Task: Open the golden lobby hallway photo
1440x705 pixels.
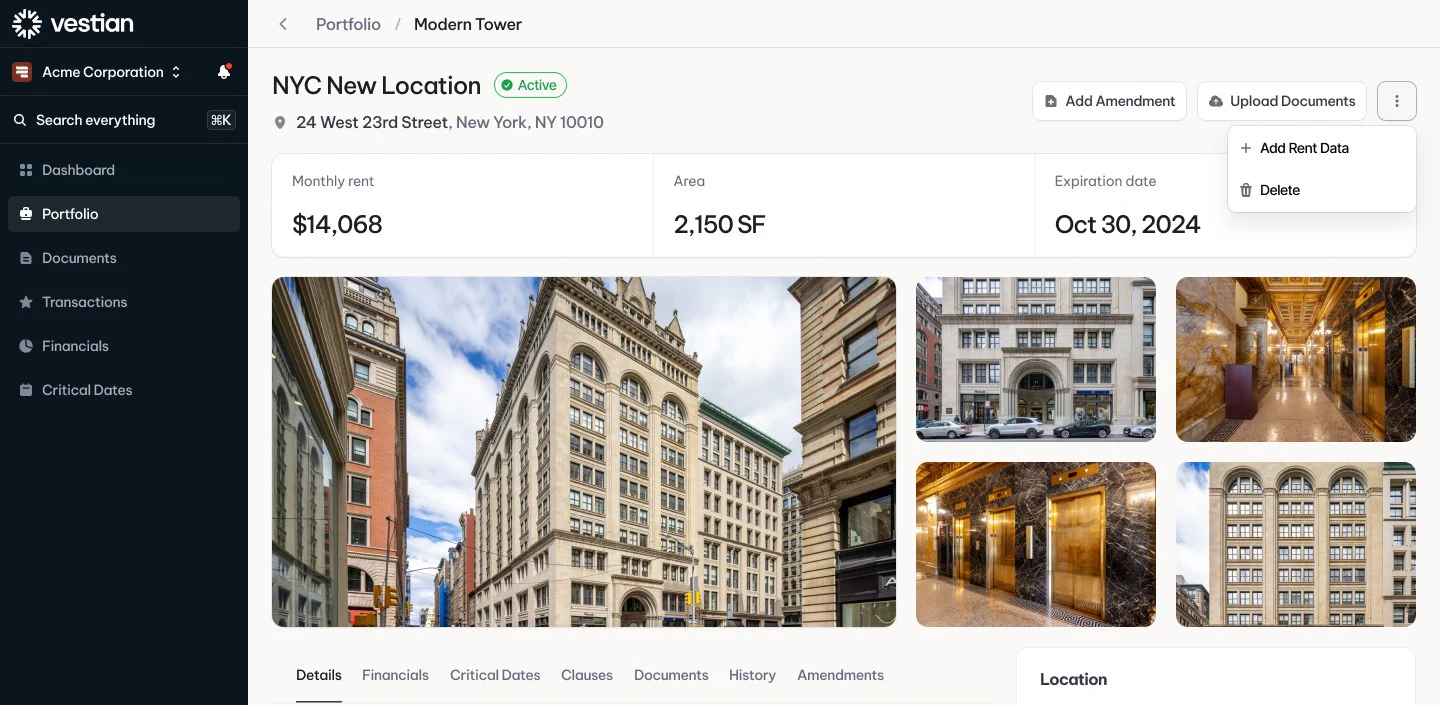Action: [1296, 359]
